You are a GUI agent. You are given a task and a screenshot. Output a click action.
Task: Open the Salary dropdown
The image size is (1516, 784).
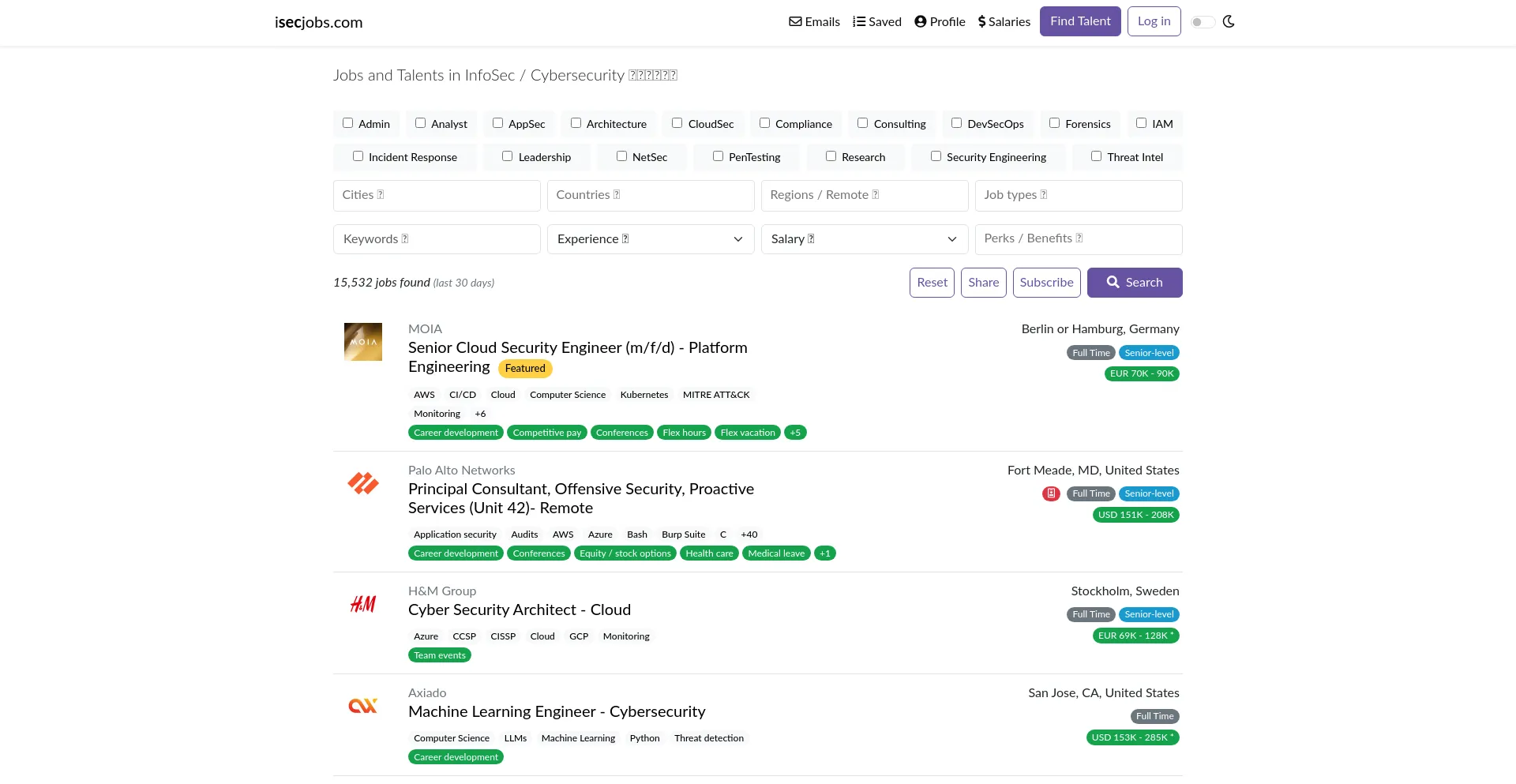pyautogui.click(x=865, y=239)
